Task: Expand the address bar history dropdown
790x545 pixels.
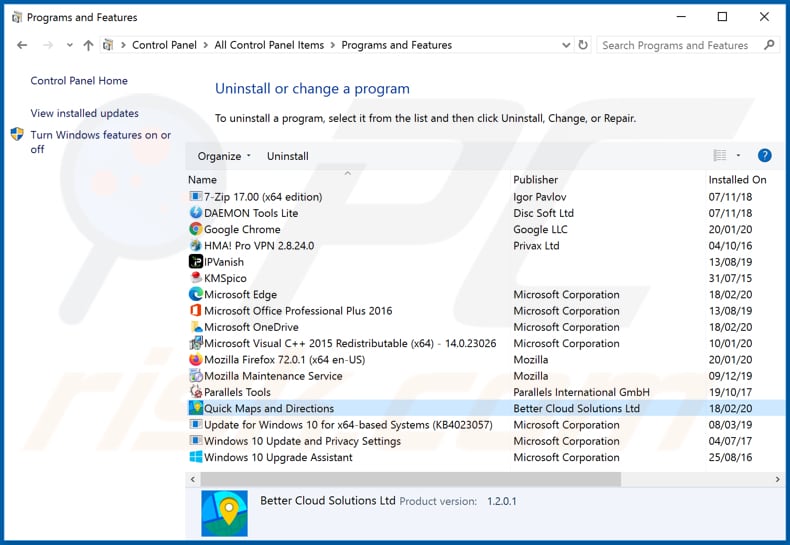Action: click(x=566, y=45)
